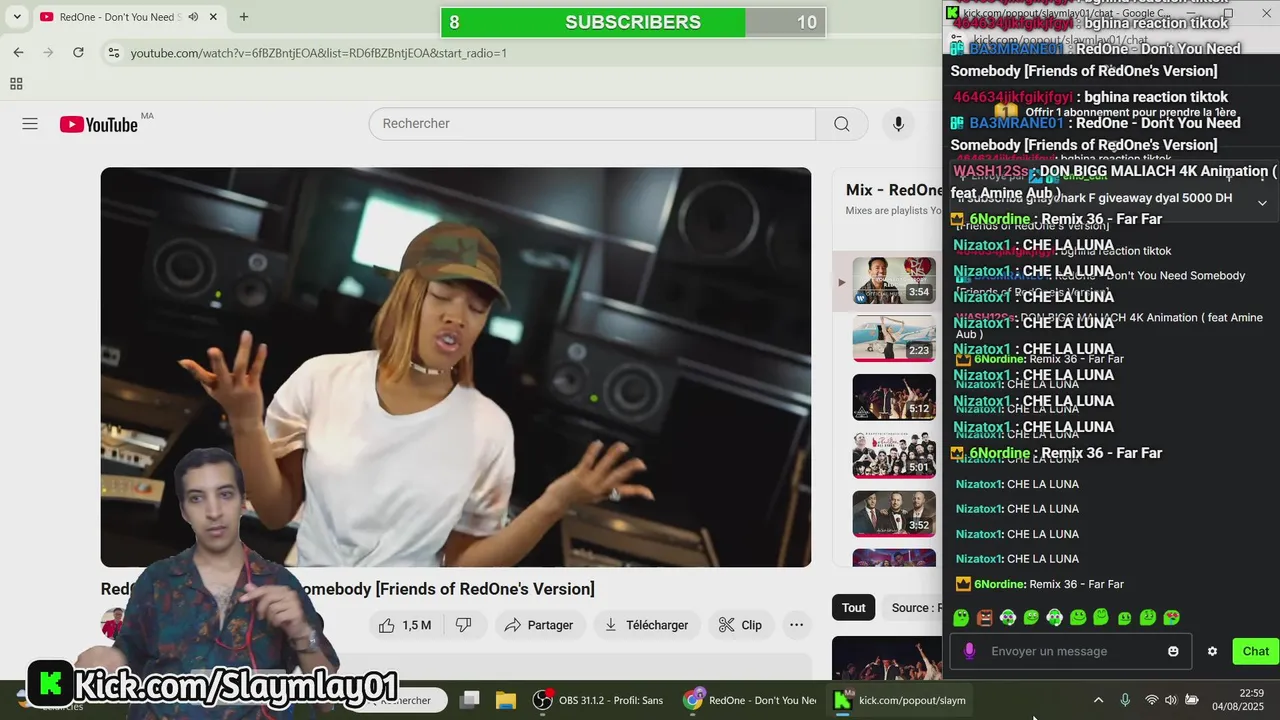Open Wi-Fi network settings in tray
Image resolution: width=1280 pixels, height=720 pixels.
pyautogui.click(x=1152, y=700)
